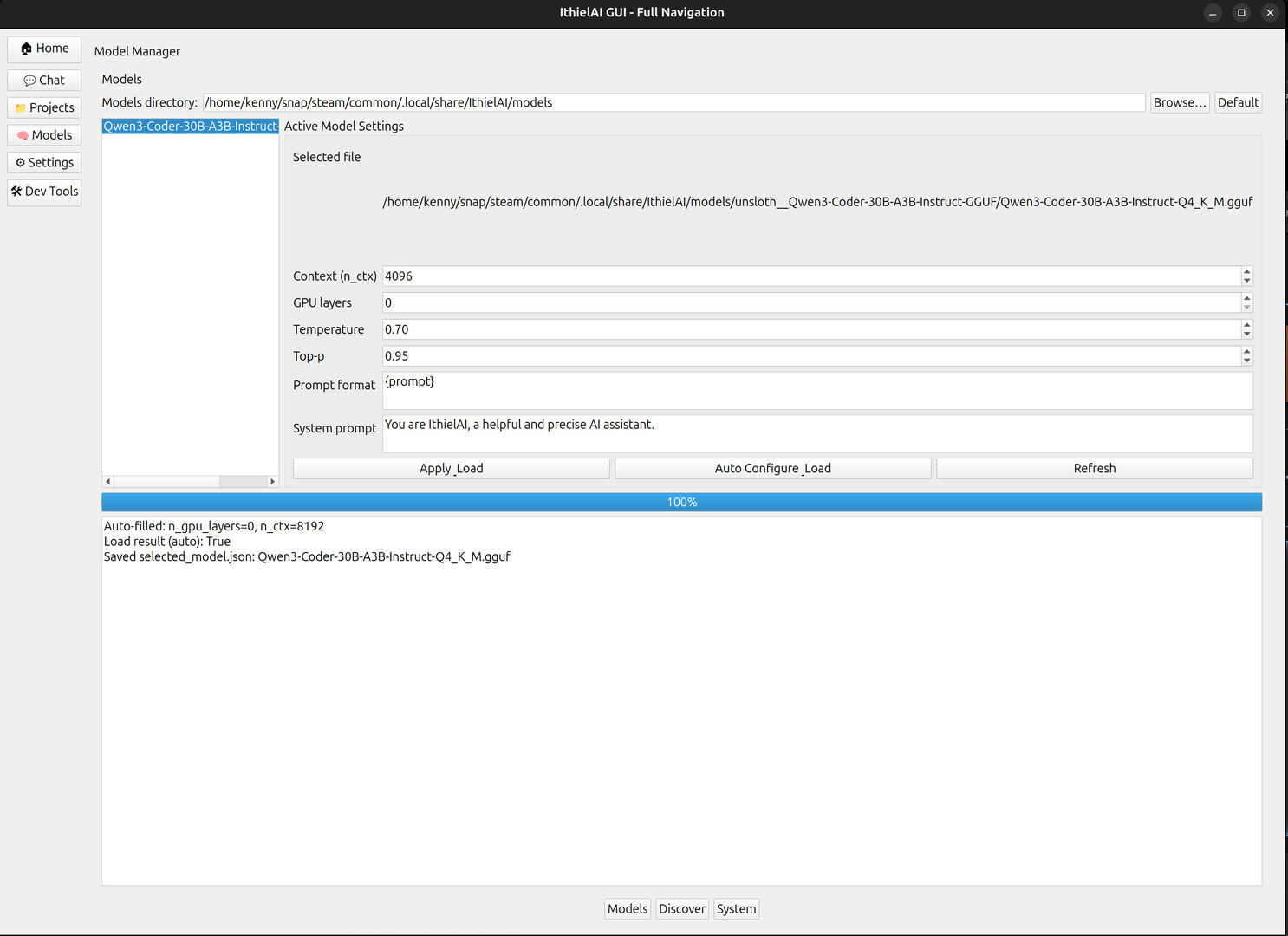Reset models directory with Default button
The height and width of the screenshot is (936, 1288).
click(x=1238, y=102)
